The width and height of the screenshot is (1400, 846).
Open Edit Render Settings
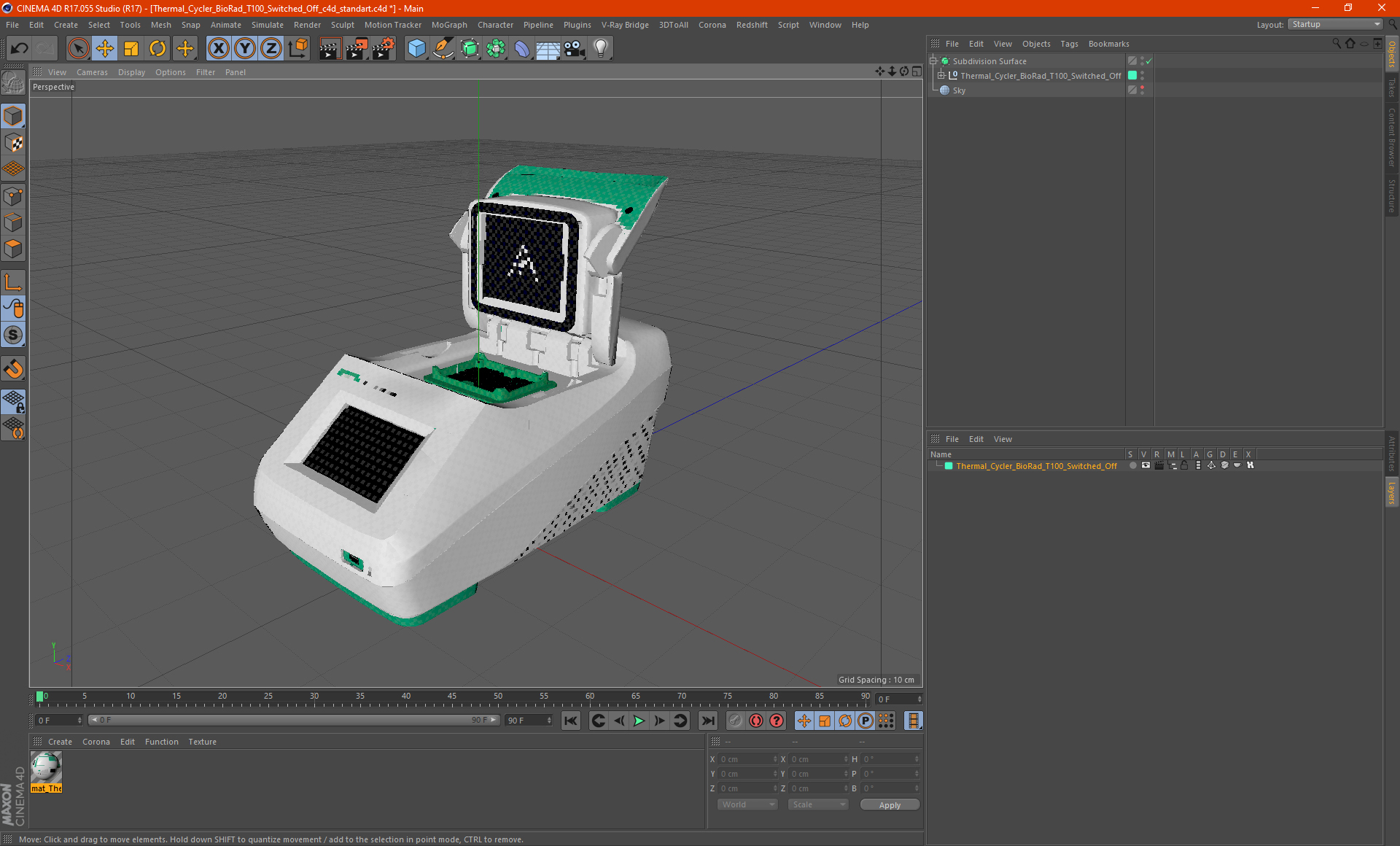click(x=384, y=48)
